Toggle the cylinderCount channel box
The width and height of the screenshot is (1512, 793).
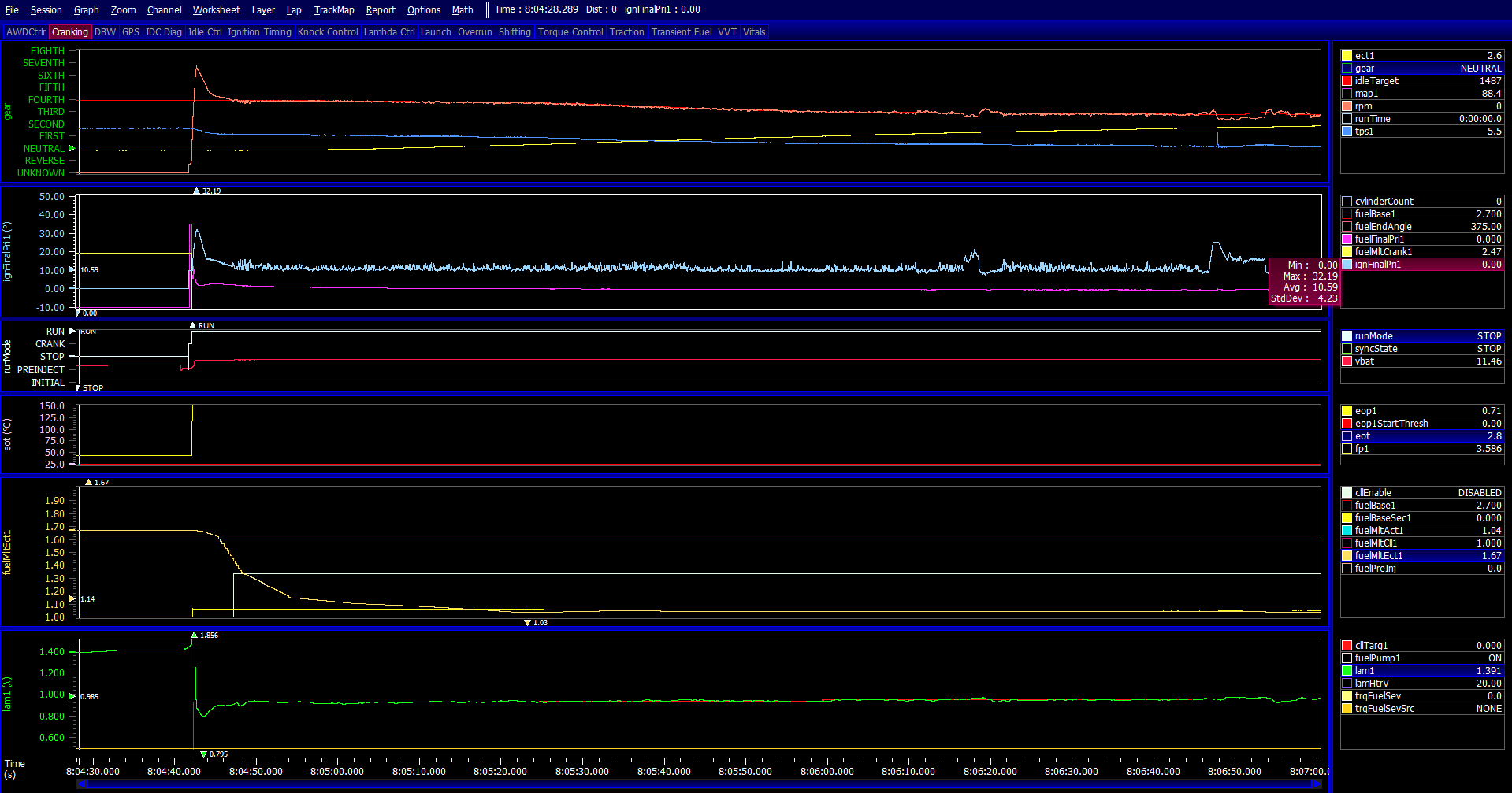(x=1347, y=202)
